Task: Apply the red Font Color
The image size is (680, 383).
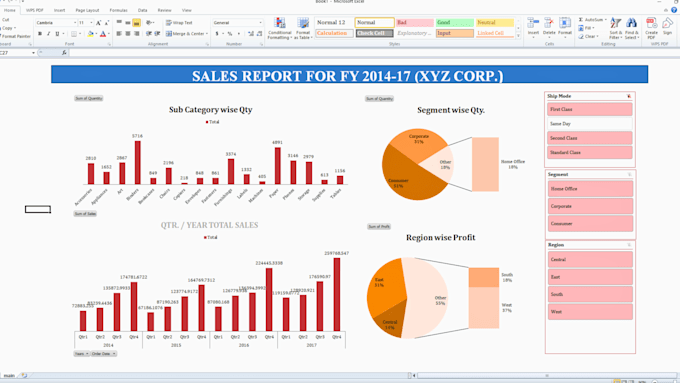Action: [103, 33]
